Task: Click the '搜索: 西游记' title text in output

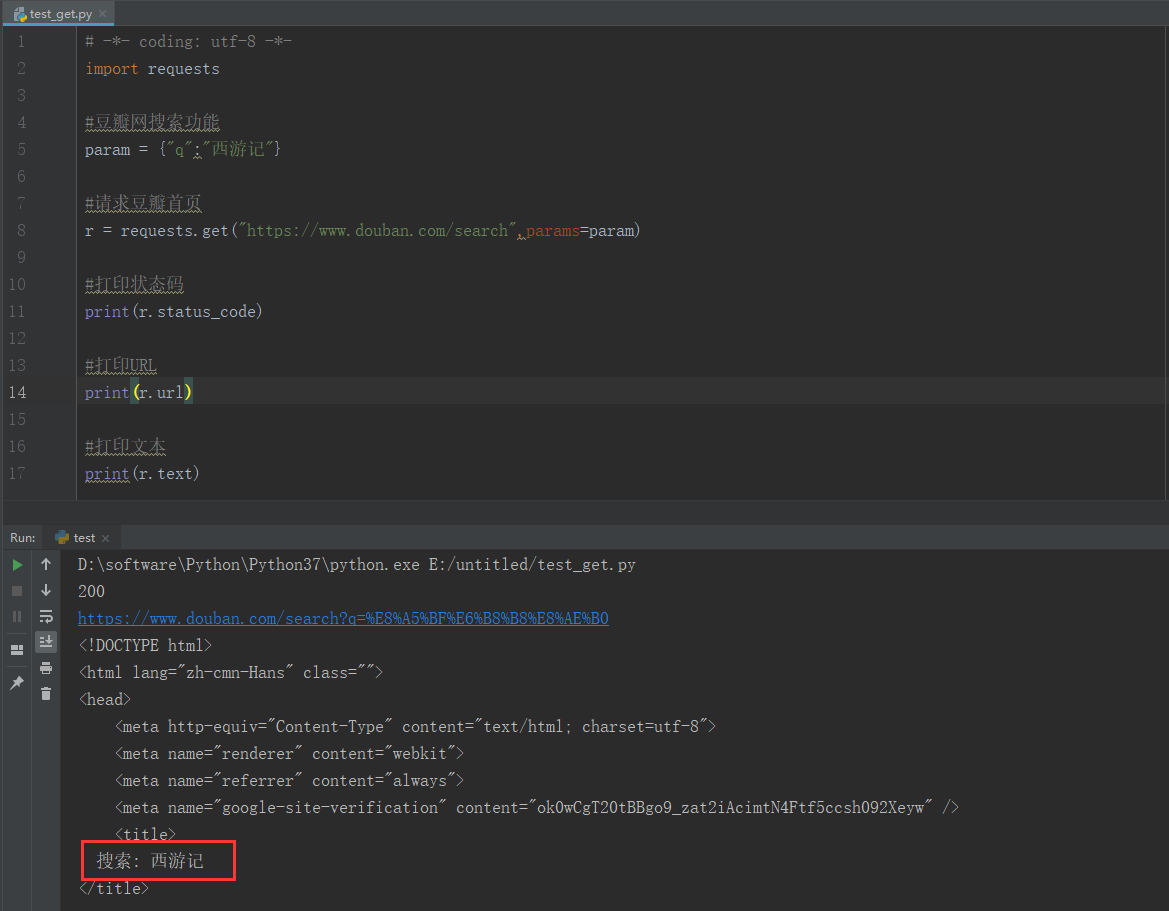Action: (x=150, y=861)
